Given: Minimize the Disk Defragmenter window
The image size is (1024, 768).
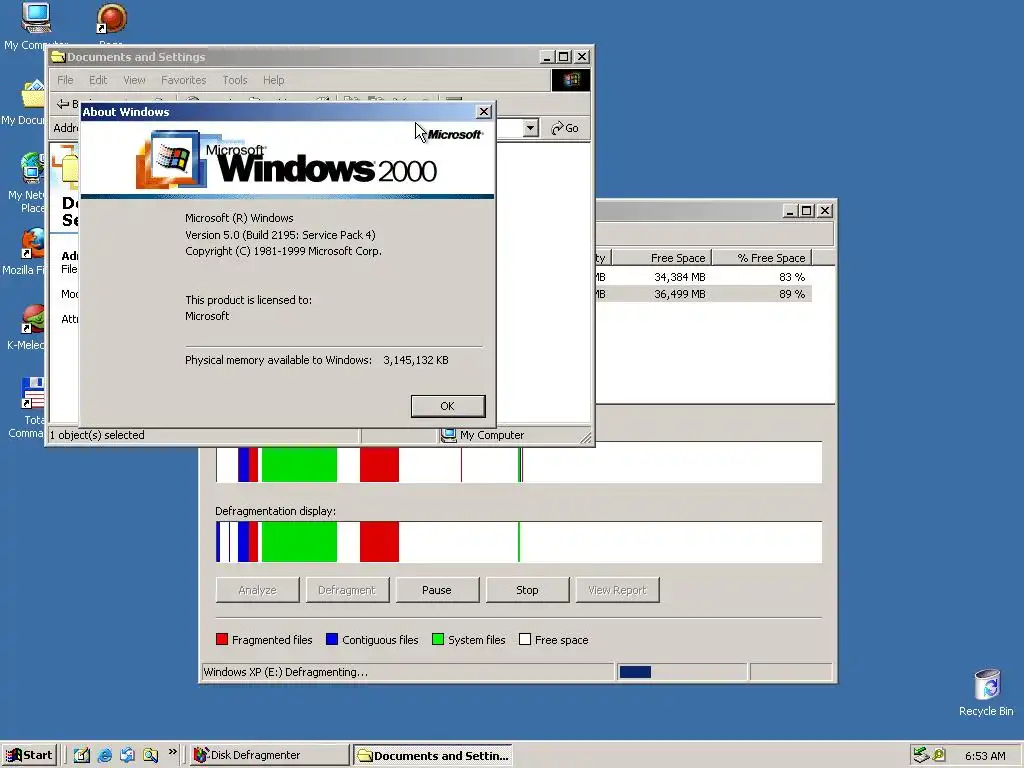Looking at the screenshot, I should point(790,211).
